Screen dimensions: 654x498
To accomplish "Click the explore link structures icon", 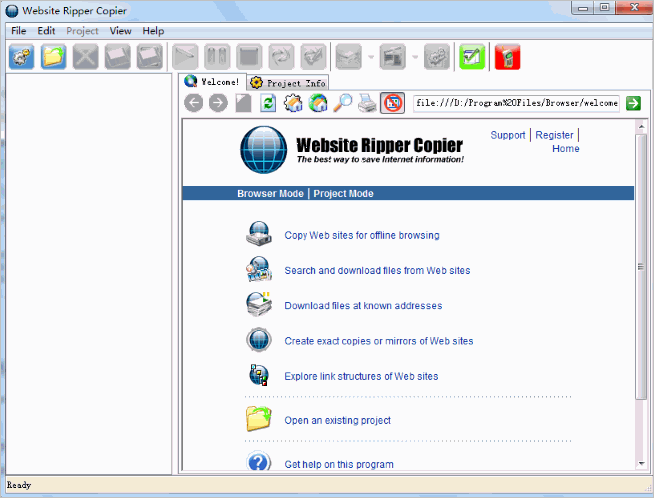I will click(259, 375).
